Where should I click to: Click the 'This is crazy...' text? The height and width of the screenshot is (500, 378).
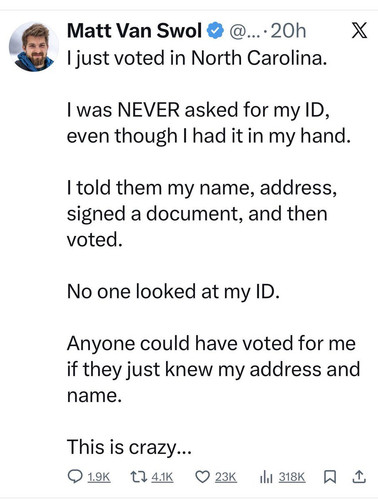pos(129,447)
